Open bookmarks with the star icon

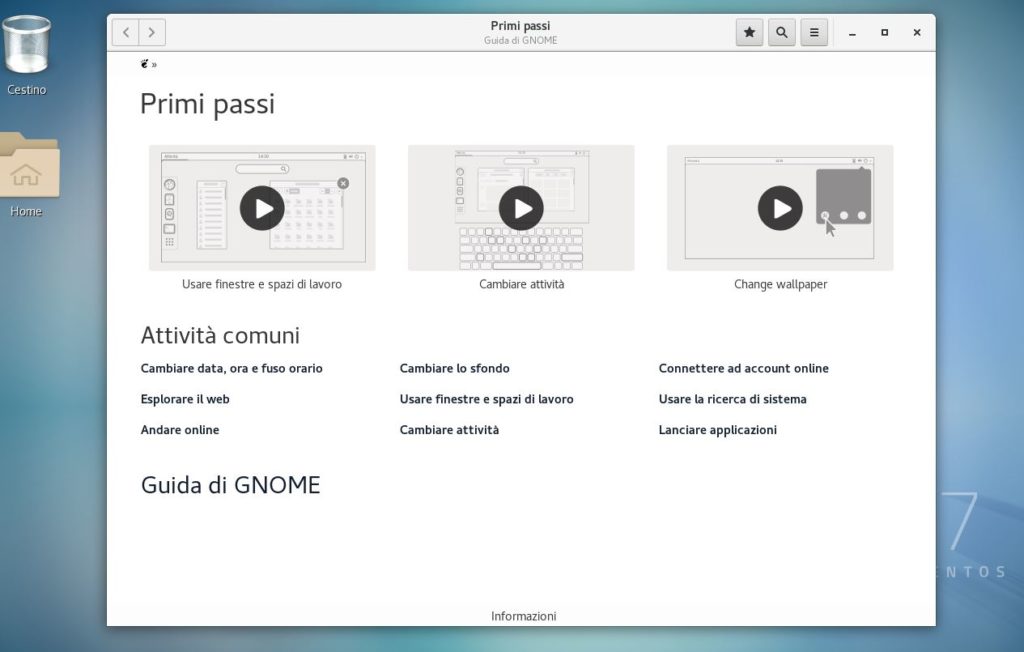click(749, 32)
